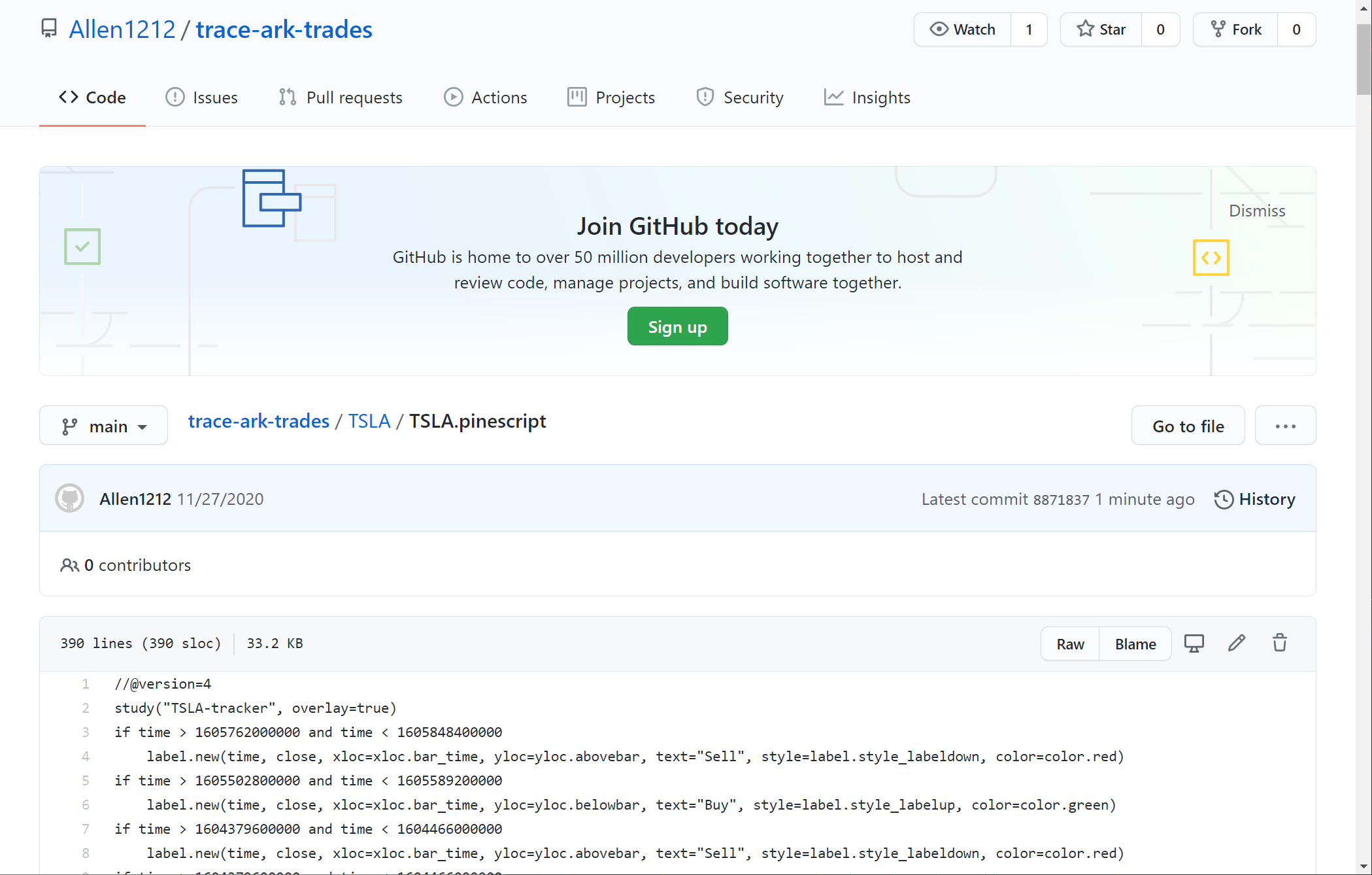Switch to the Pull requests tab
Image resolution: width=1372 pixels, height=875 pixels.
click(340, 97)
